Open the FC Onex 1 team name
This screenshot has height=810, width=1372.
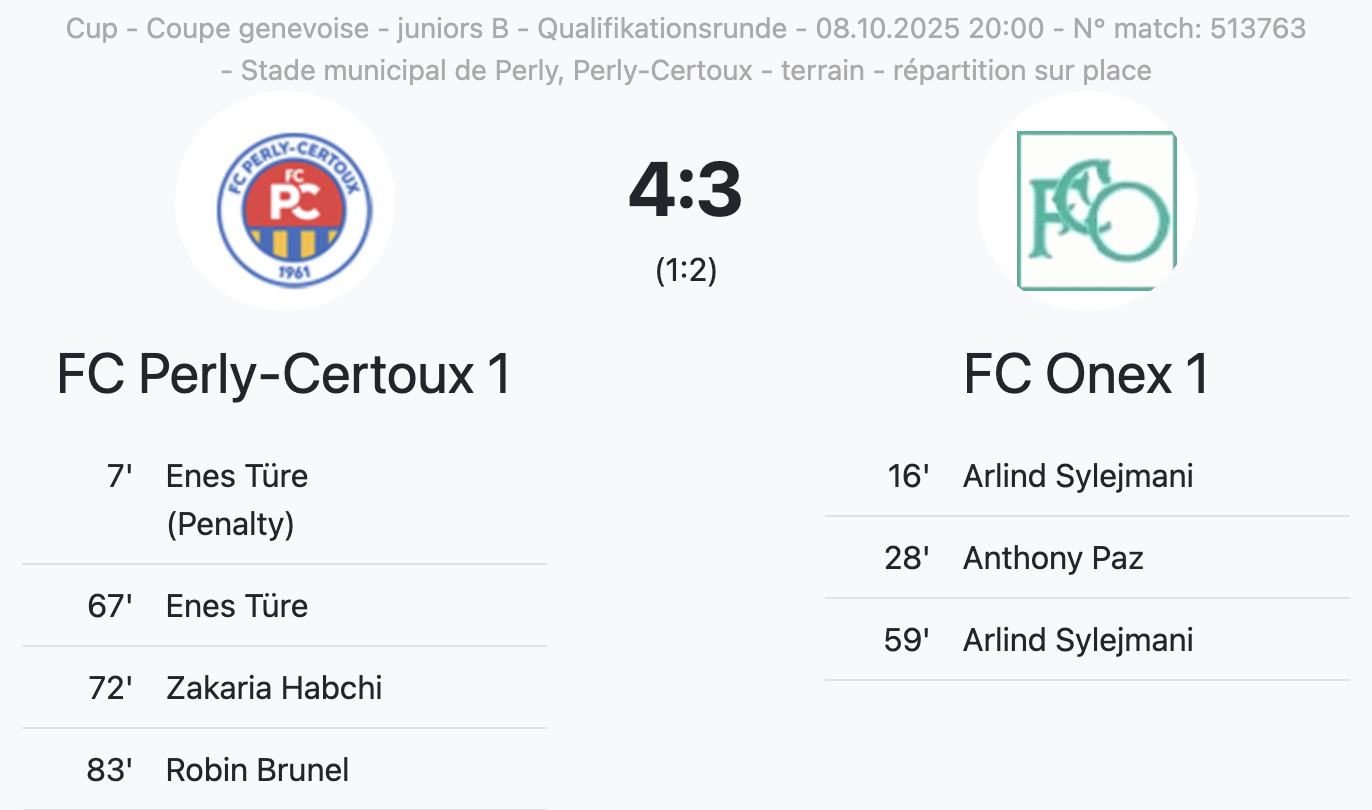1086,375
